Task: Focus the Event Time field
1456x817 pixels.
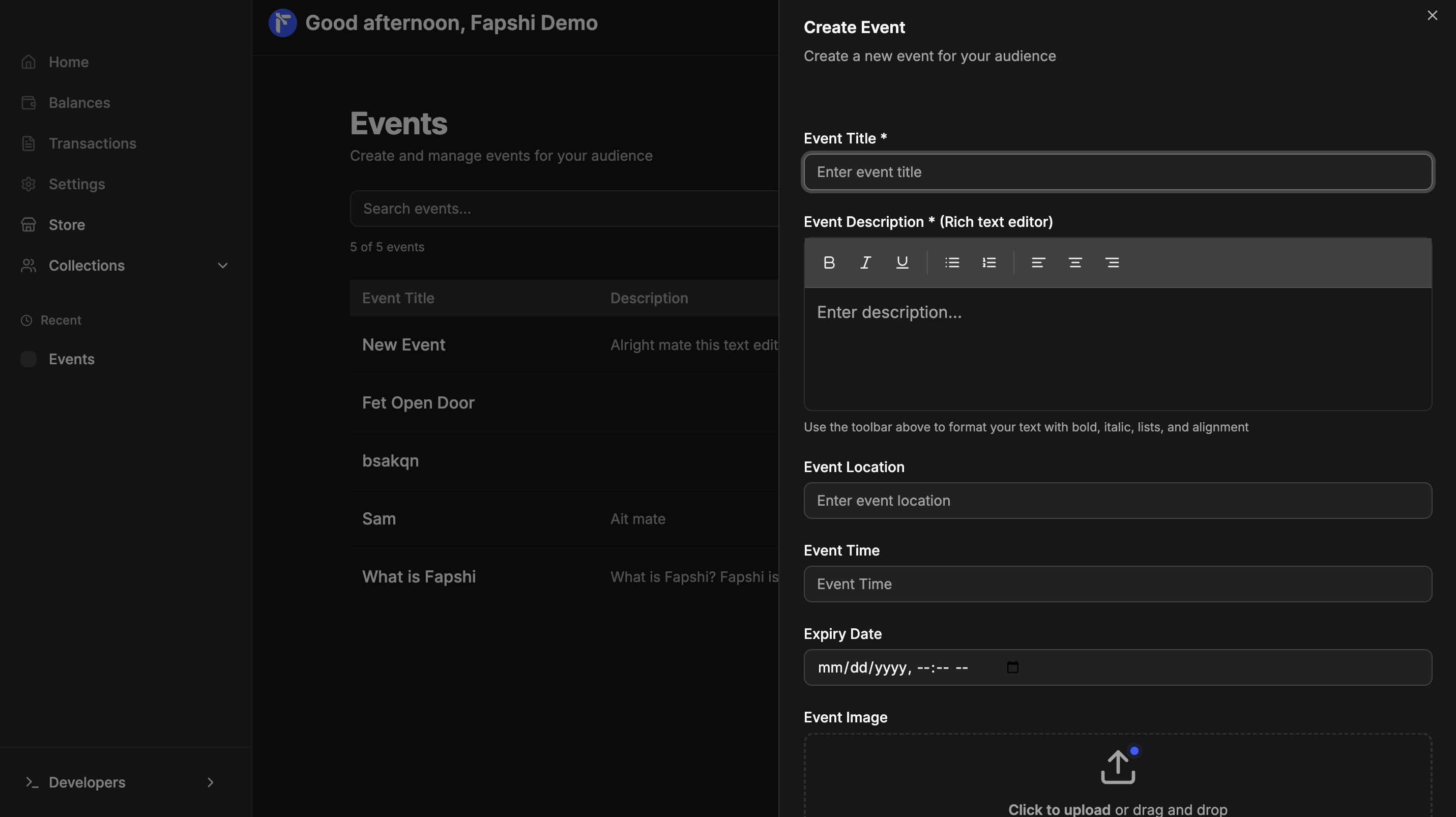Action: (1117, 584)
